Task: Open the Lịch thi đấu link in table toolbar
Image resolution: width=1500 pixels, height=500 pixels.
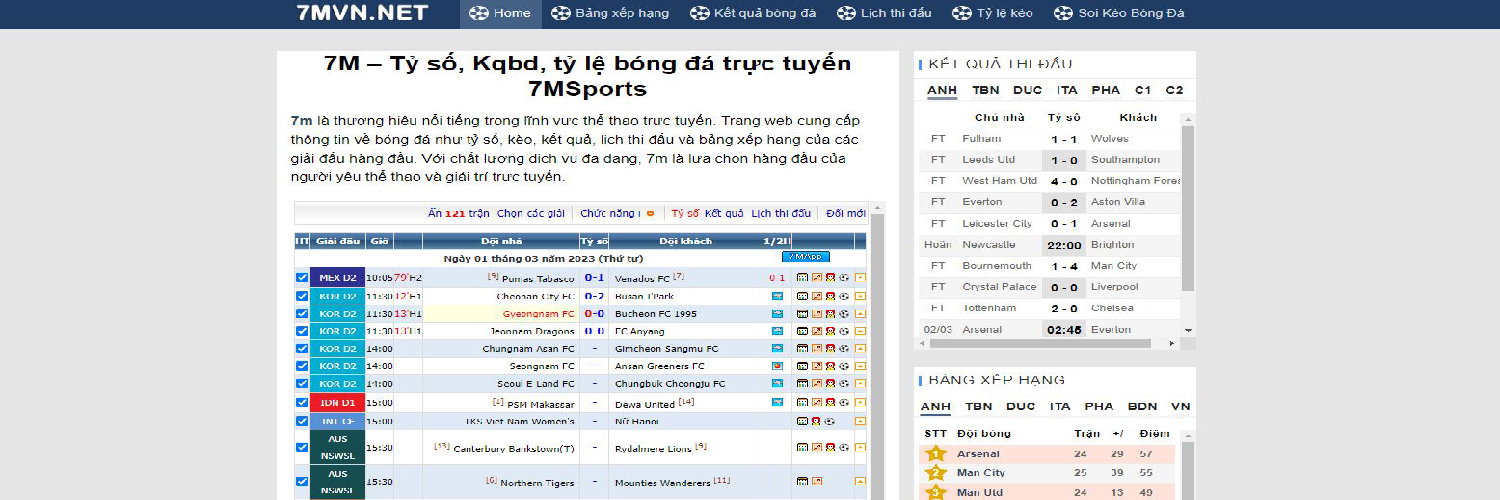Action: point(780,213)
